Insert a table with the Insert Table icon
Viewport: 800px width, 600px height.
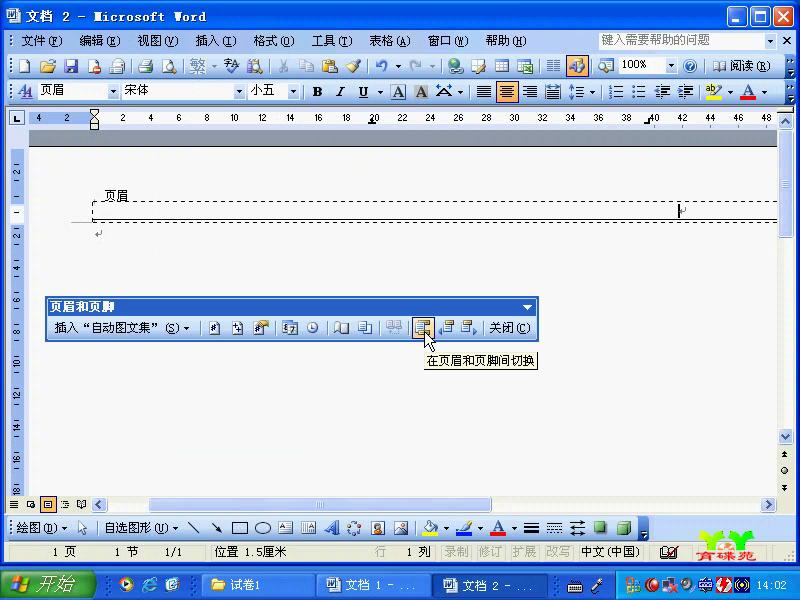click(x=502, y=66)
